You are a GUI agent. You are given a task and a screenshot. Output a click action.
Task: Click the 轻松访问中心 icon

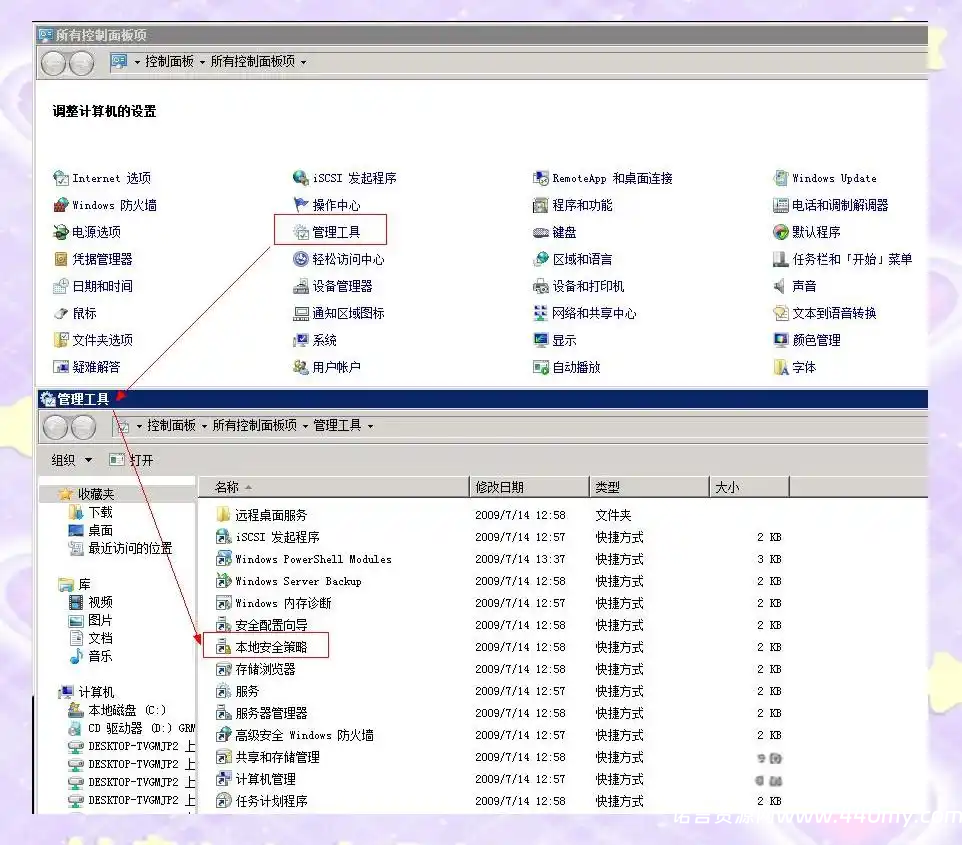[x=301, y=260]
